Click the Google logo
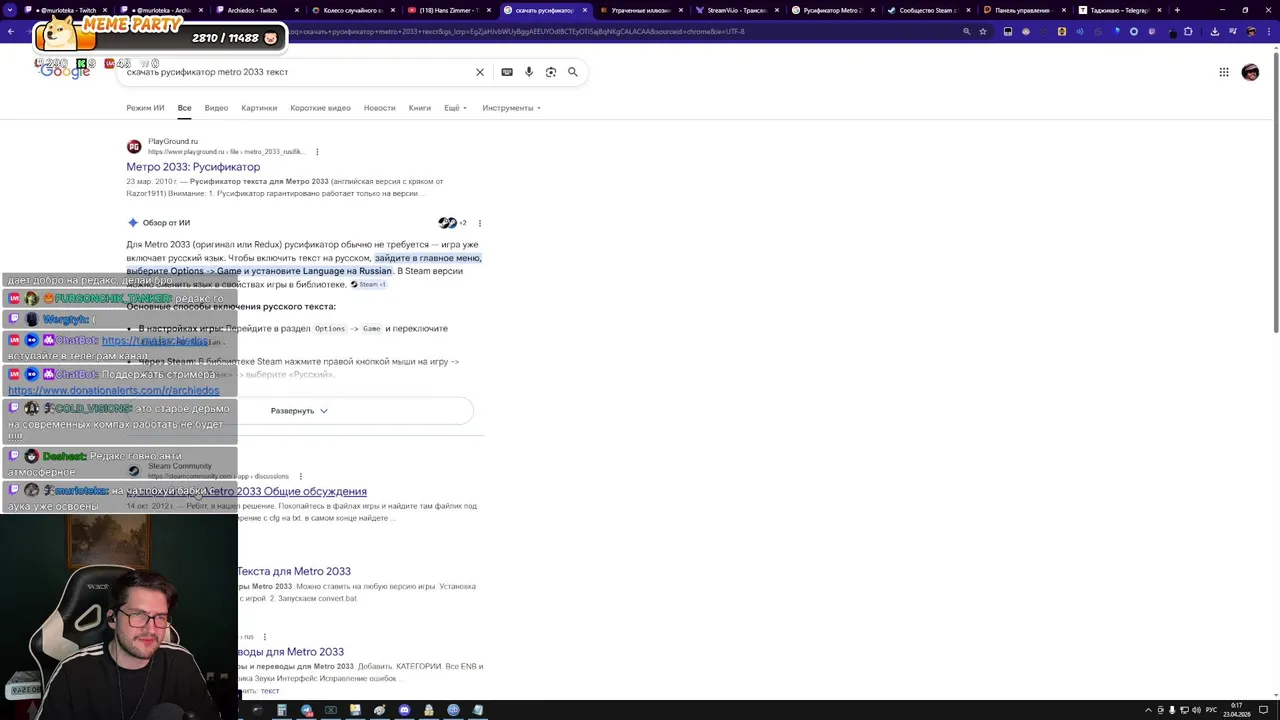 [65, 72]
